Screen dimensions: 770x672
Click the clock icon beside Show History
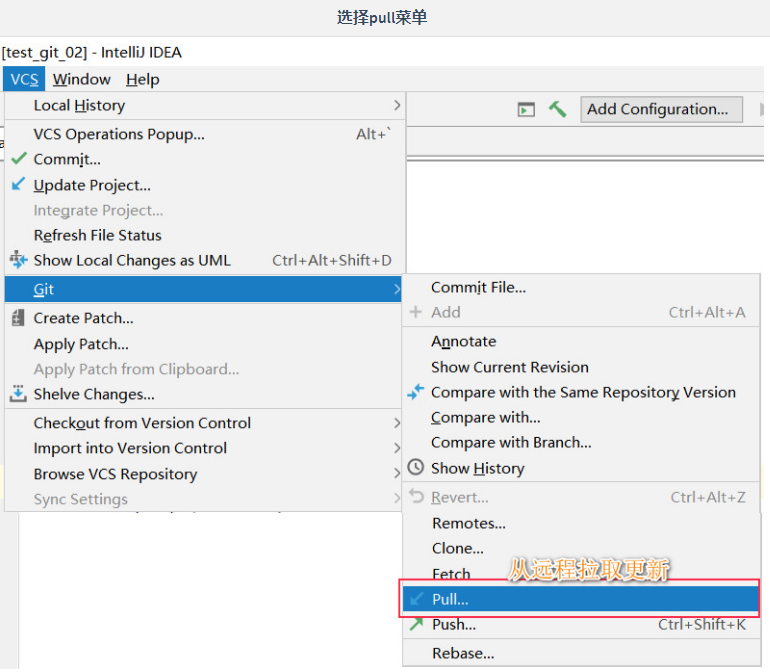(x=416, y=467)
